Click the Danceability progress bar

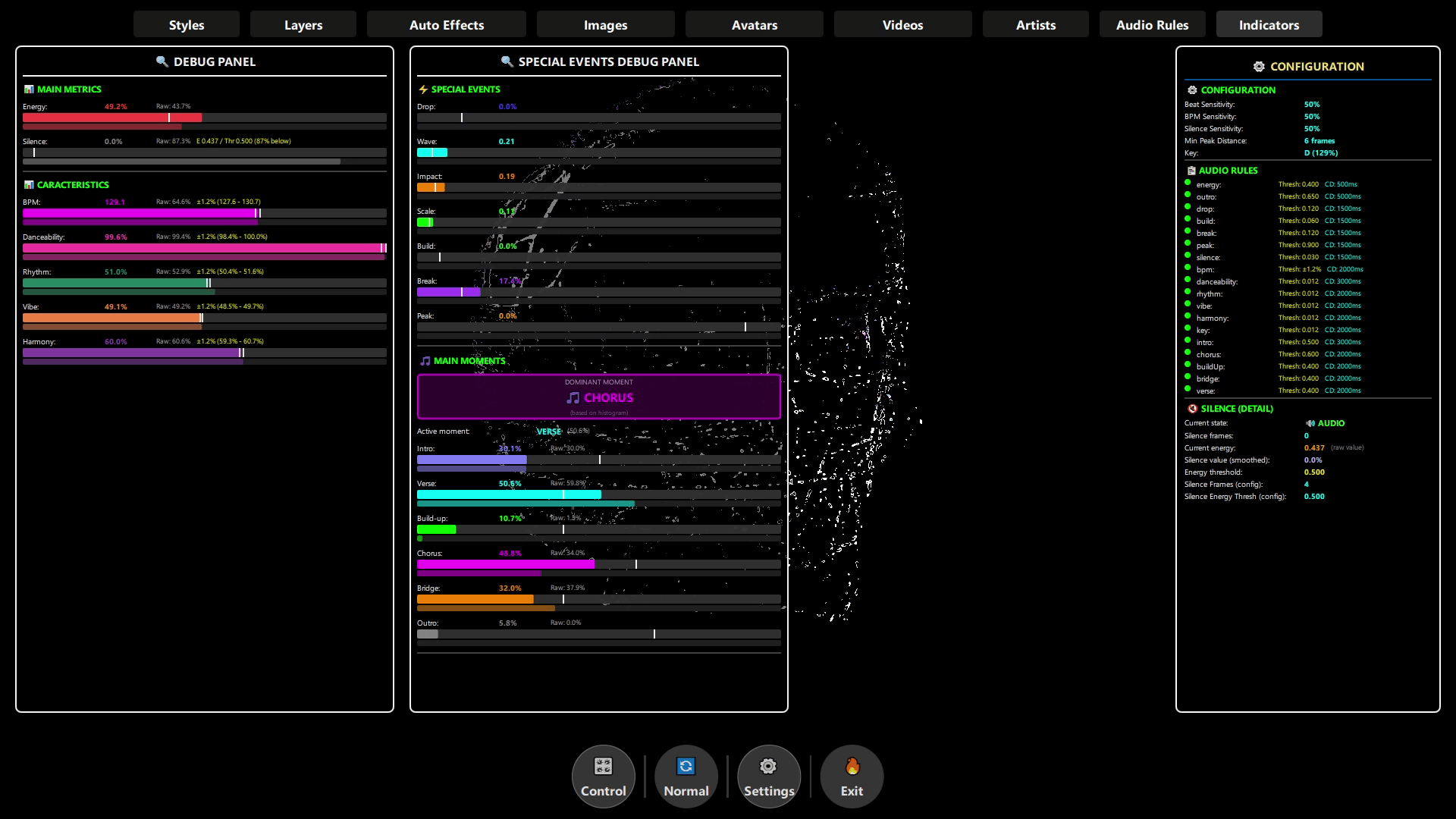[x=205, y=248]
